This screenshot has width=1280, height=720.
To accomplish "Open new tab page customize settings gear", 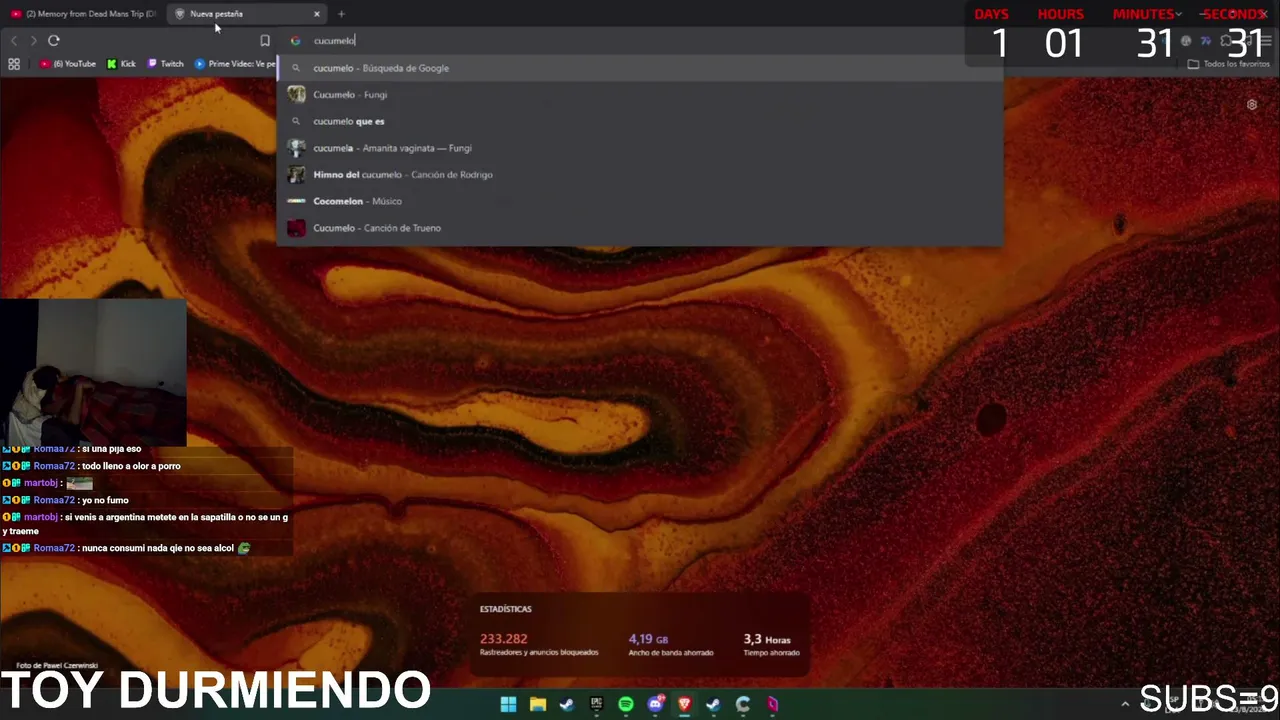I will (x=1252, y=104).
